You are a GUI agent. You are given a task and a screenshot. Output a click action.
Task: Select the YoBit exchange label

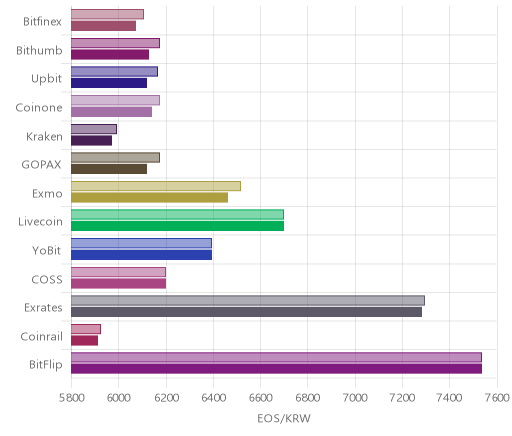[47, 250]
